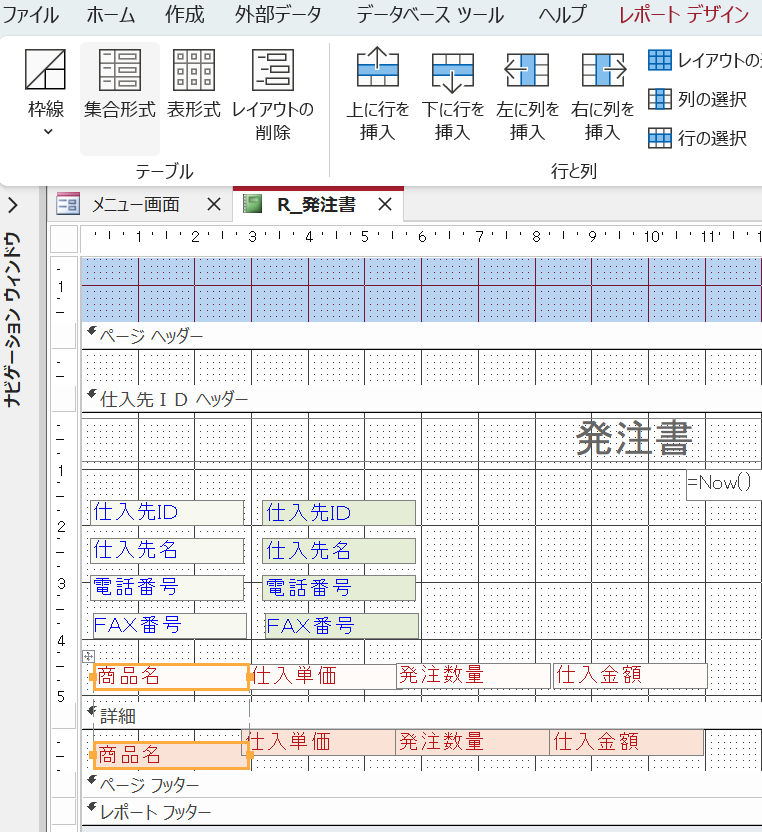This screenshot has width=762, height=832.
Task: Select the 商品名 header label
Action: 171,677
